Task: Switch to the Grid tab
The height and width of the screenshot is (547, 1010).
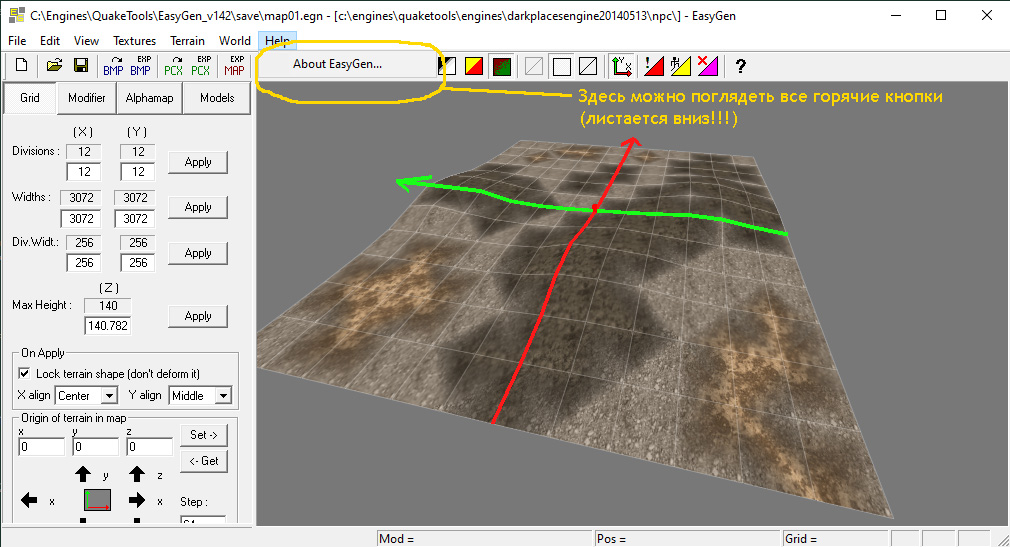Action: [x=30, y=98]
